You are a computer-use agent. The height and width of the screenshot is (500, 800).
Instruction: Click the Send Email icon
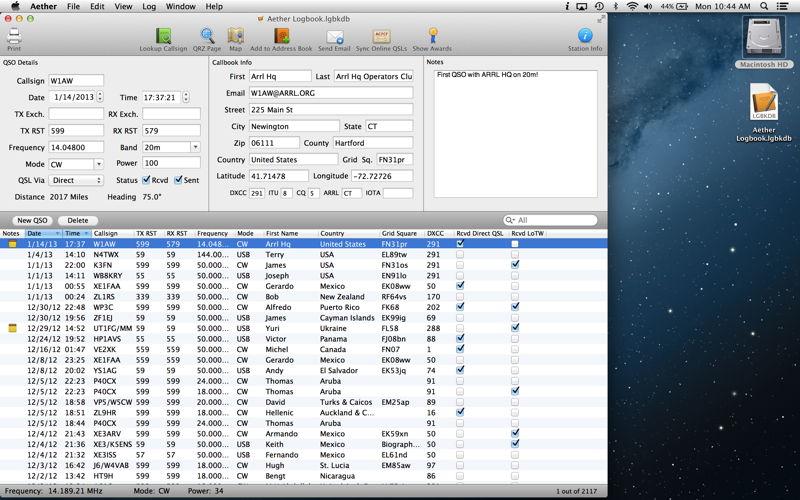335,37
